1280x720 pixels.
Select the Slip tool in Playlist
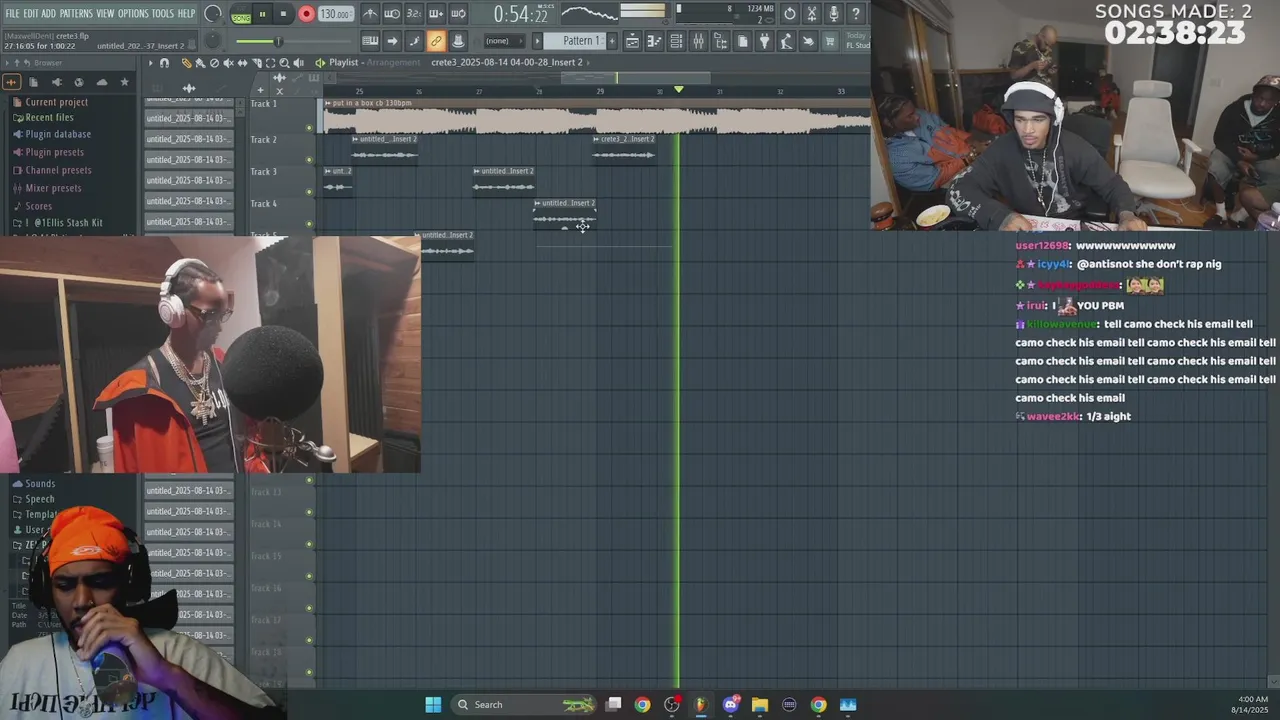pyautogui.click(x=242, y=63)
